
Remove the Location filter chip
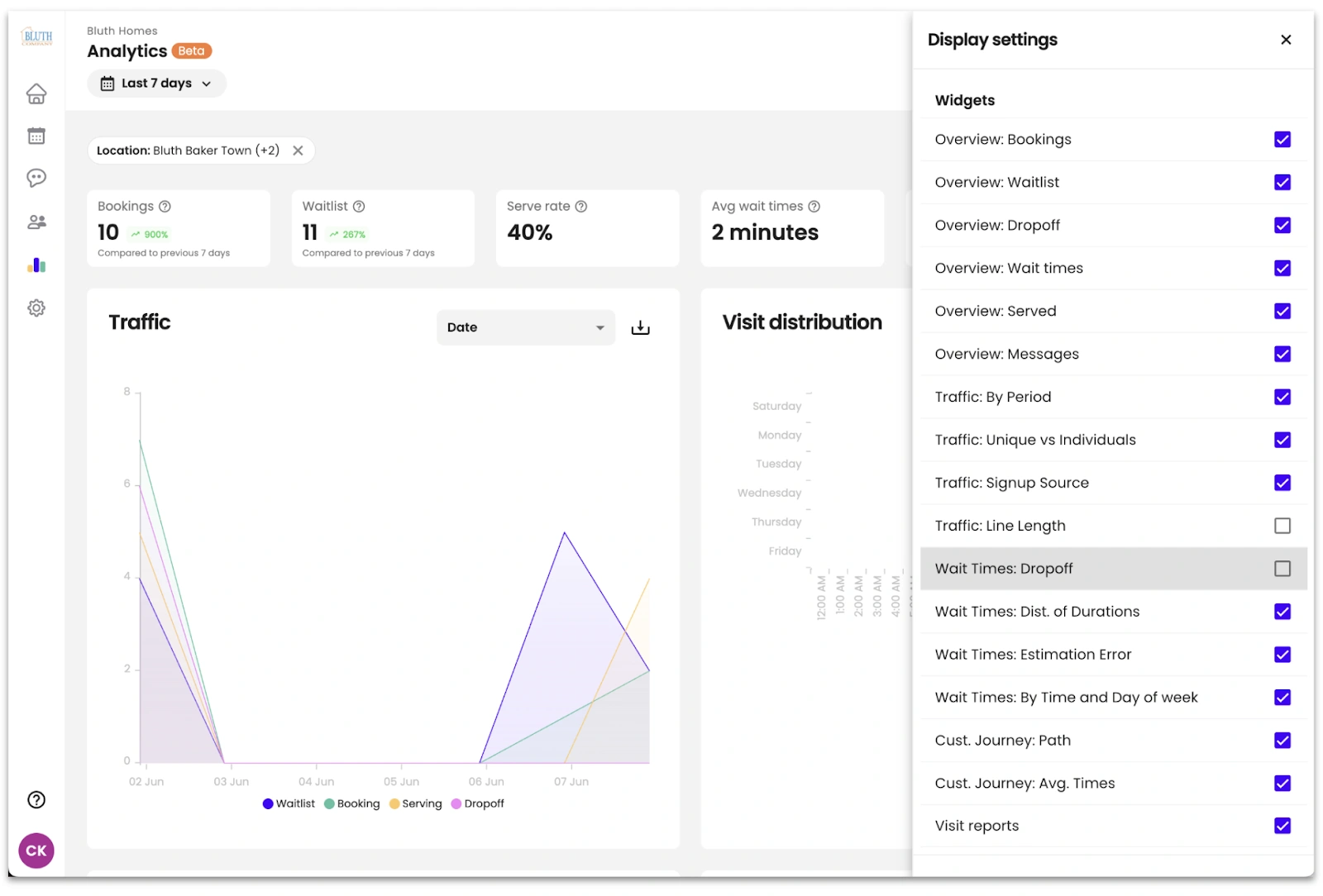click(x=298, y=150)
